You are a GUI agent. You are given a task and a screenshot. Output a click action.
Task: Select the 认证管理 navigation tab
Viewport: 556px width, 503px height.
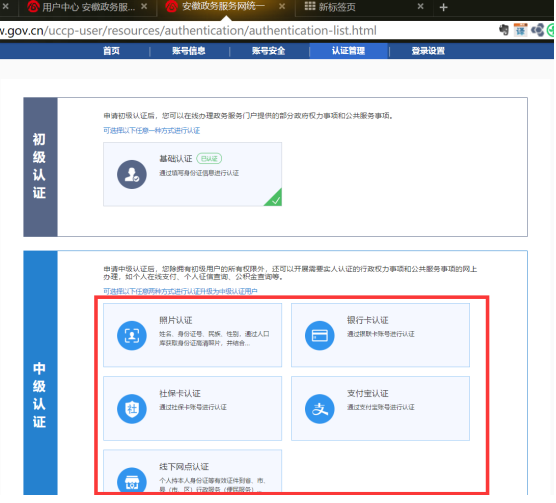click(x=349, y=51)
